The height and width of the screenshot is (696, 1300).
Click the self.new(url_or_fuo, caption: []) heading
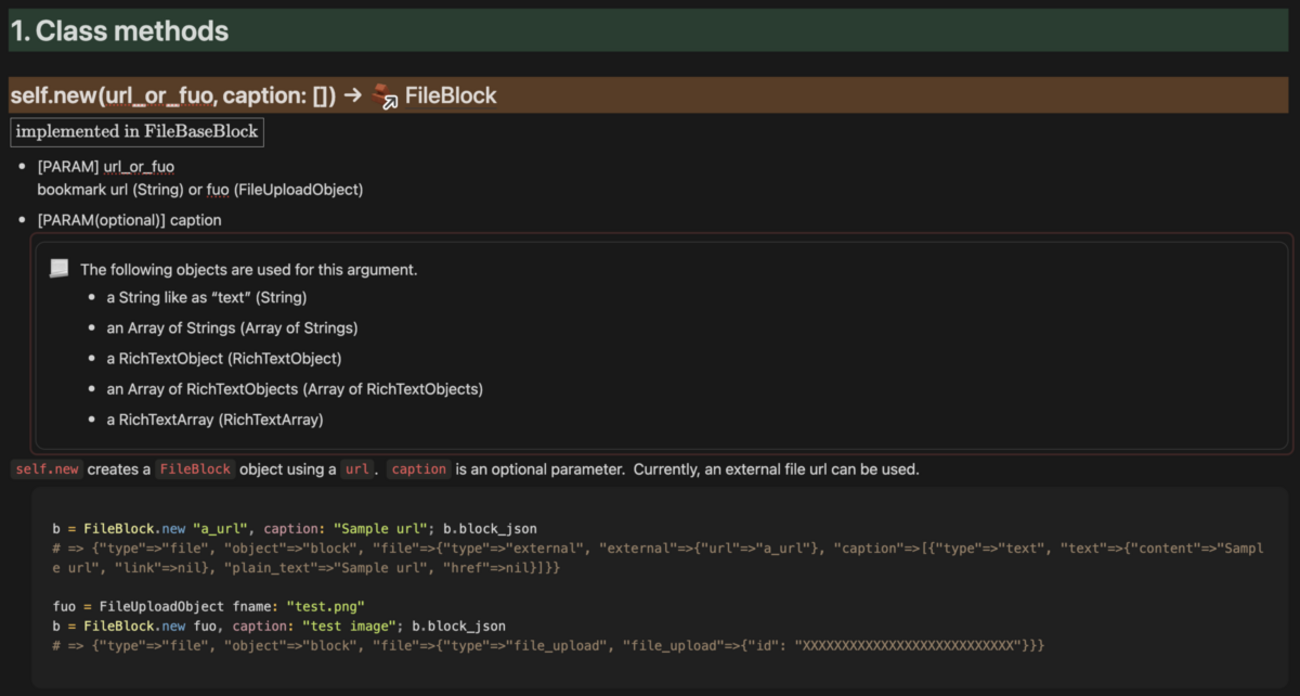tap(172, 96)
